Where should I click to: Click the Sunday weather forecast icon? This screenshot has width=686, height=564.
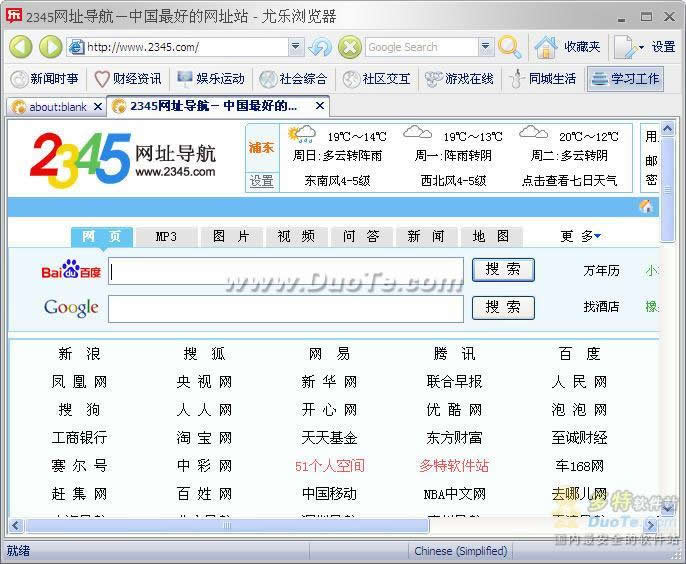(301, 134)
